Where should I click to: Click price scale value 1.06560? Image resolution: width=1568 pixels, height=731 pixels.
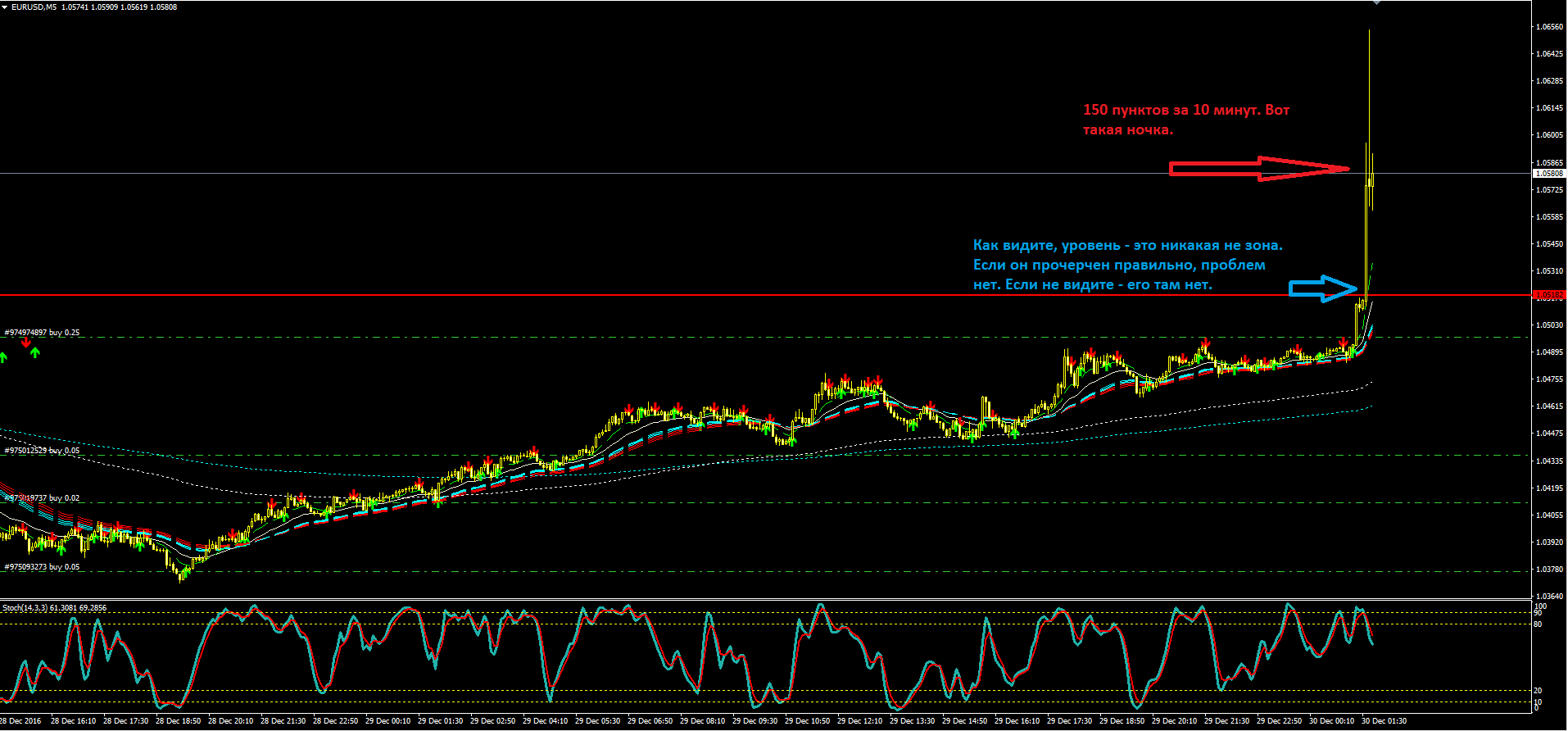(x=1549, y=27)
